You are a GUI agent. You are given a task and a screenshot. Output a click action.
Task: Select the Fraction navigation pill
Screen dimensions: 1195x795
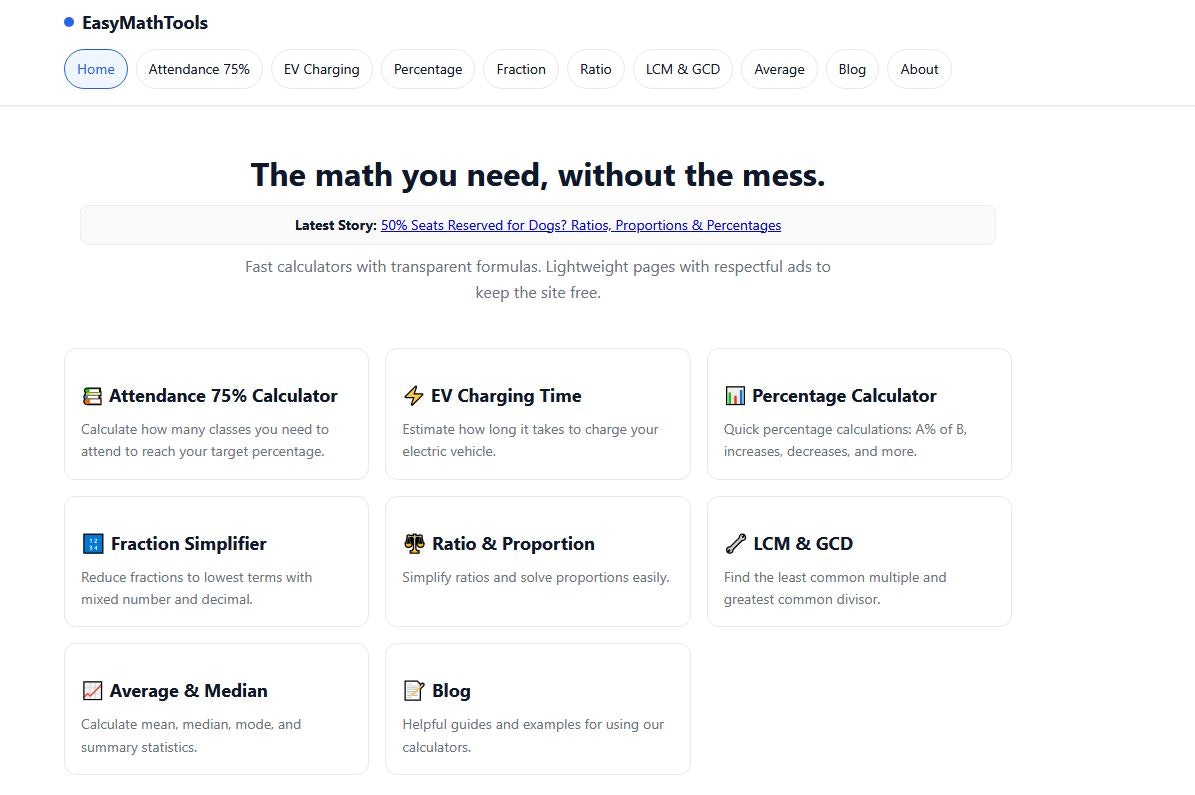(520, 69)
